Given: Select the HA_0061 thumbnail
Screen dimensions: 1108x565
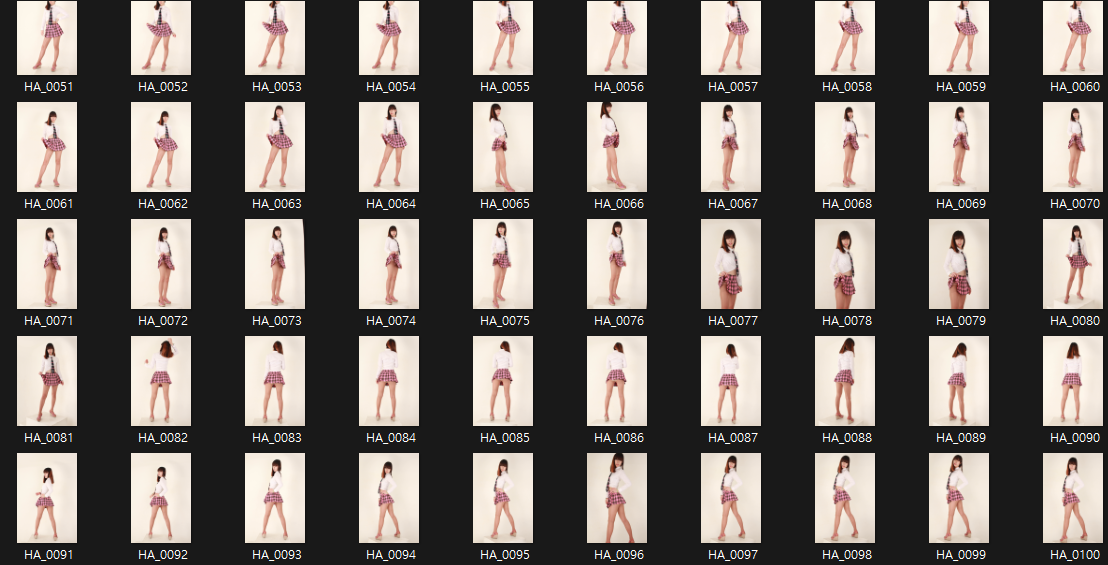Looking at the screenshot, I should 47,147.
